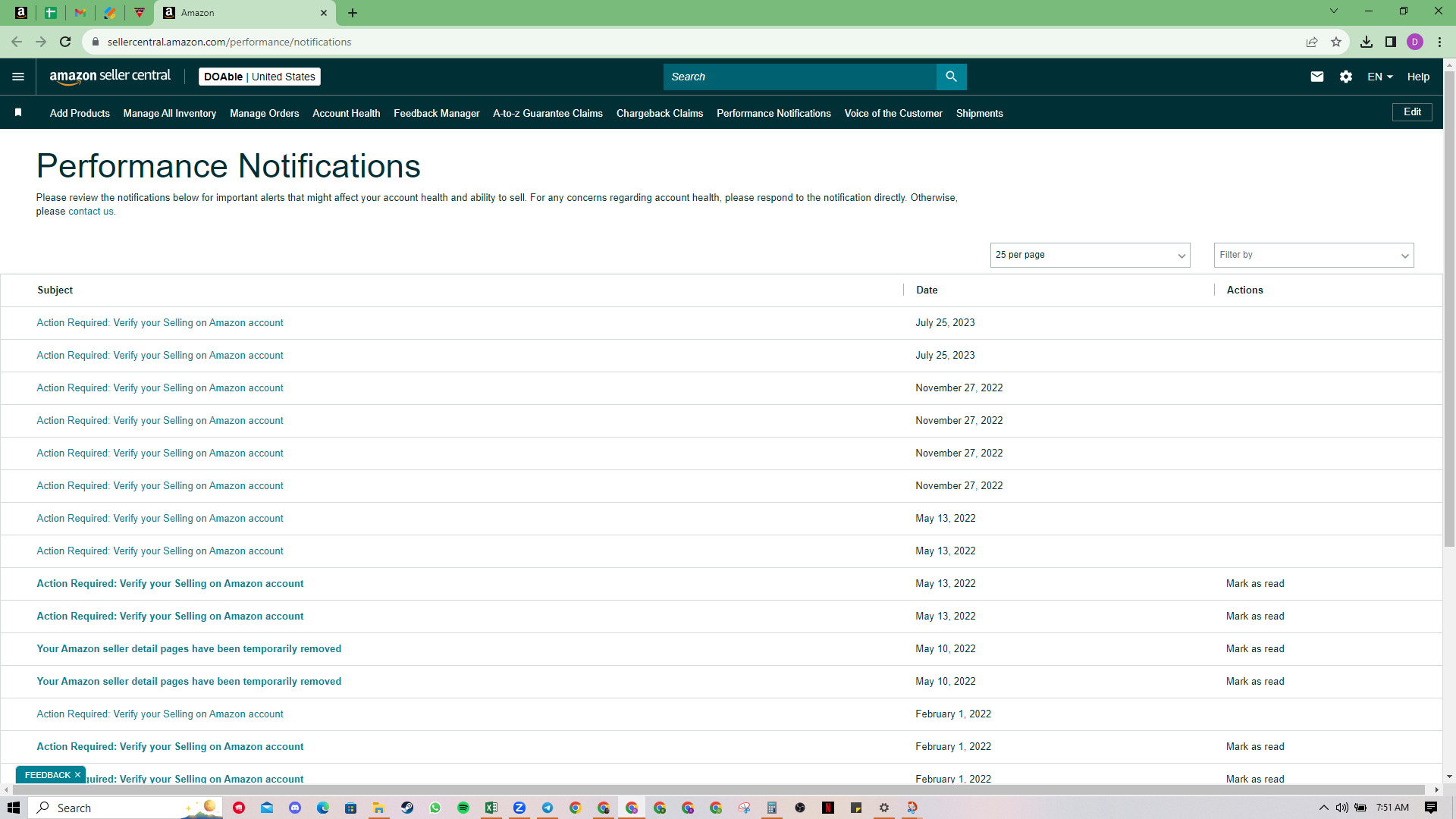The image size is (1456, 819).
Task: Reload the page with the refresh icon
Action: [65, 42]
